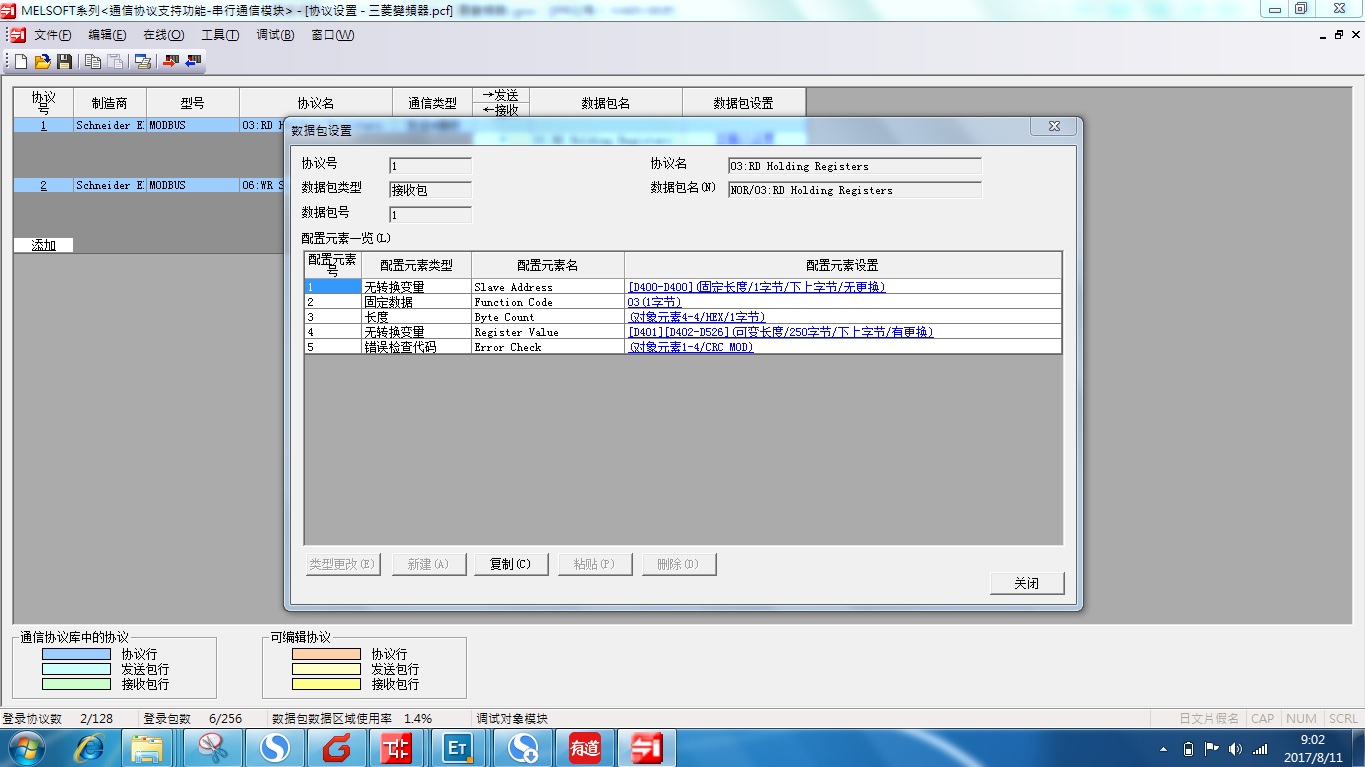Click the Open file folder icon
This screenshot has height=767, width=1365.
[42, 62]
